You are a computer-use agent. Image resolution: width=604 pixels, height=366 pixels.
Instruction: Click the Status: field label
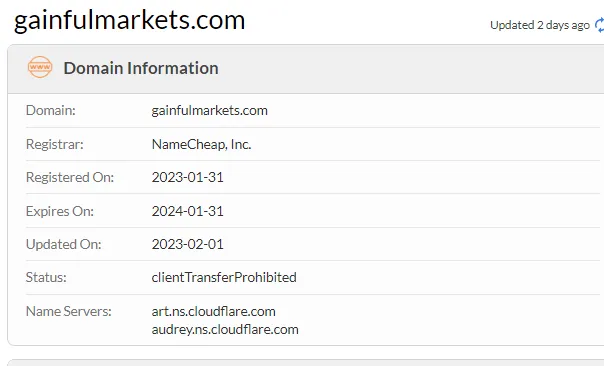pyautogui.click(x=46, y=277)
